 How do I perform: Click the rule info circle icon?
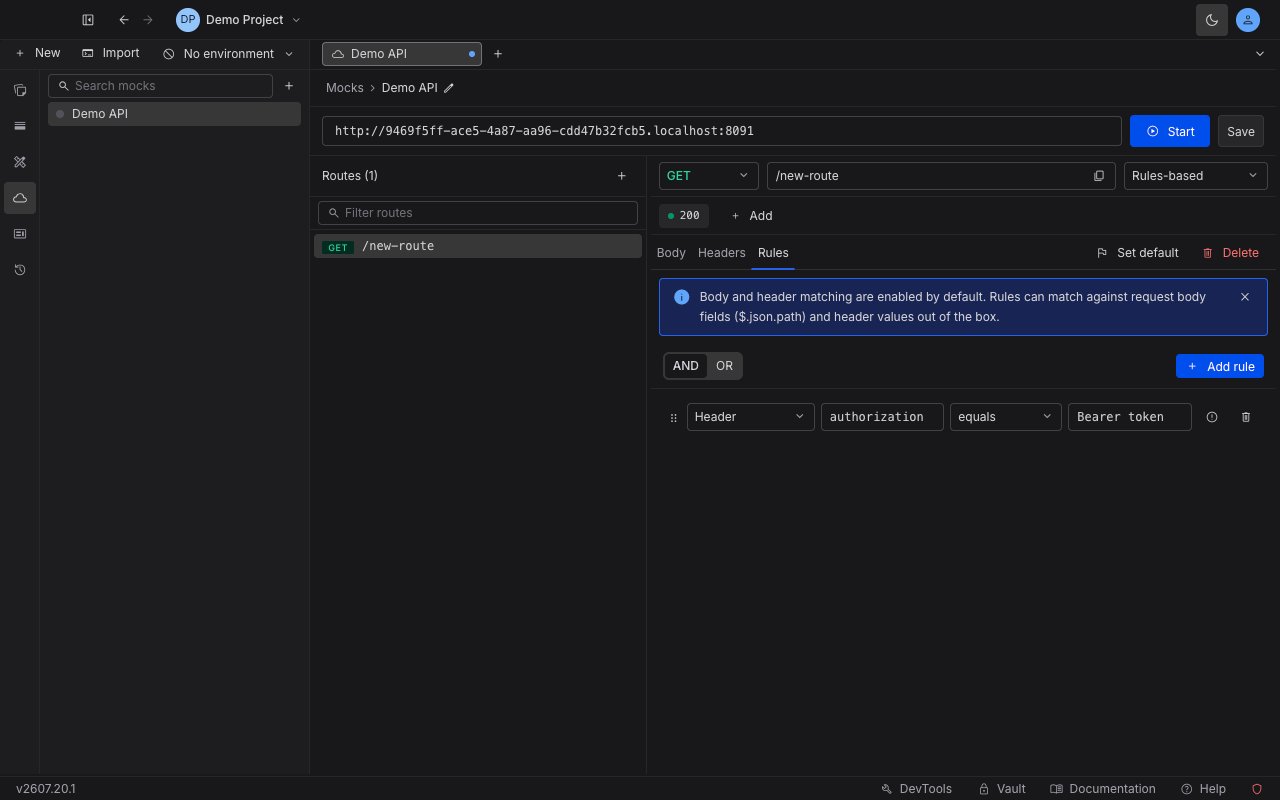click(x=1212, y=417)
